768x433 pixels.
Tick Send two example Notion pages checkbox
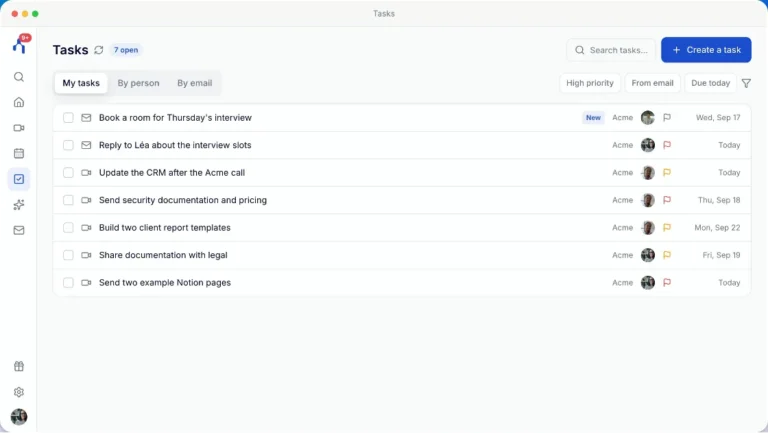click(x=68, y=283)
